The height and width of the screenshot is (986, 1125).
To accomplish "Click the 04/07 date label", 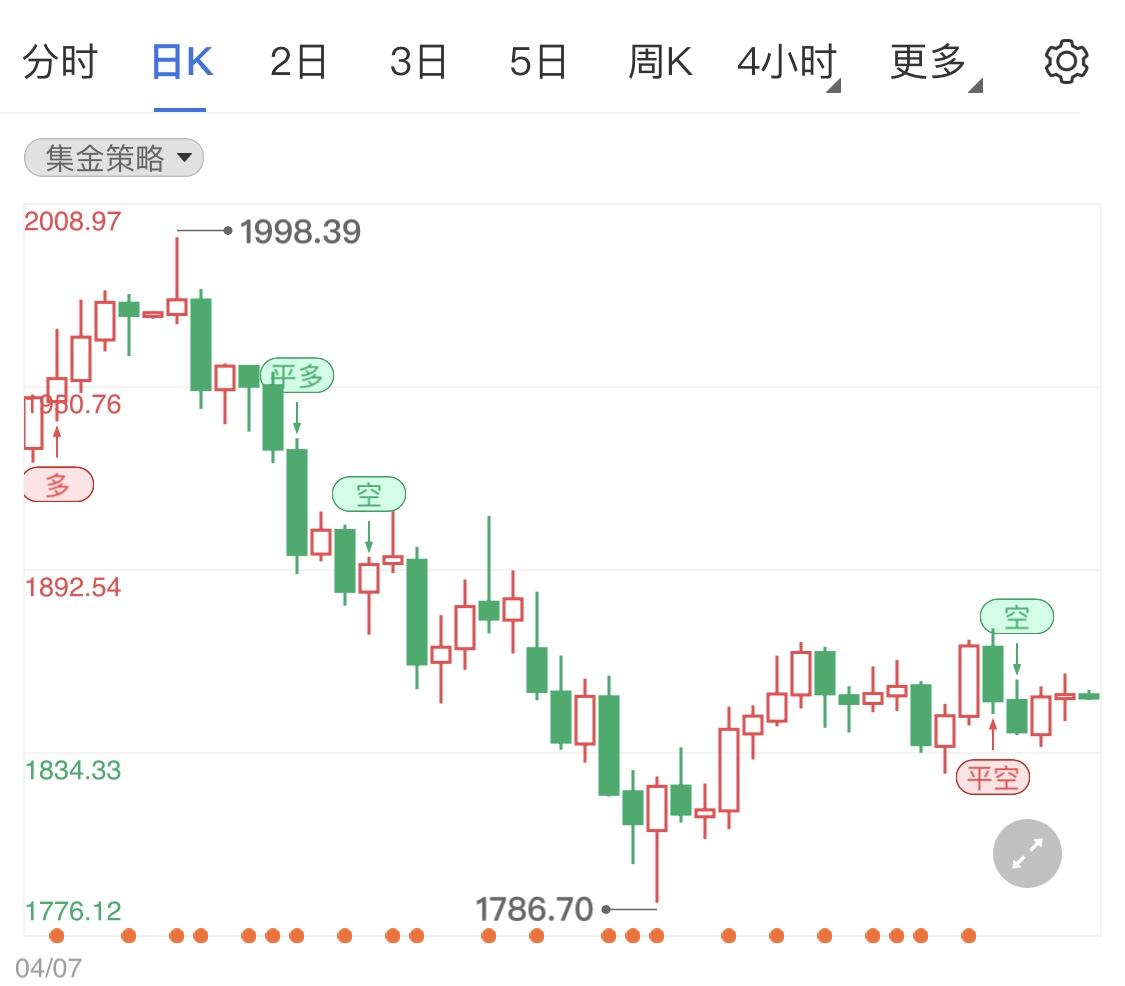I will click(48, 967).
